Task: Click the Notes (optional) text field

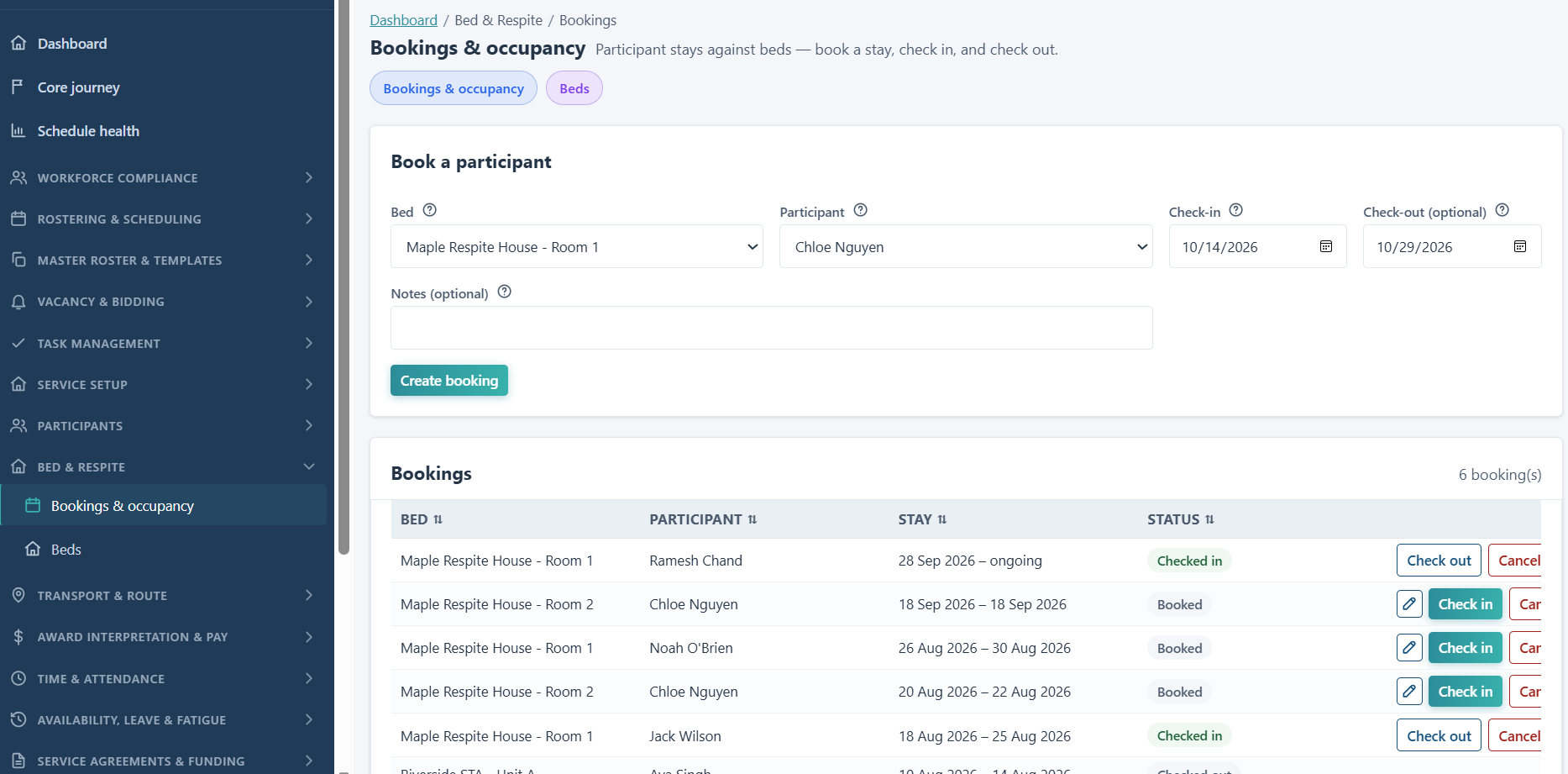Action: 772,328
